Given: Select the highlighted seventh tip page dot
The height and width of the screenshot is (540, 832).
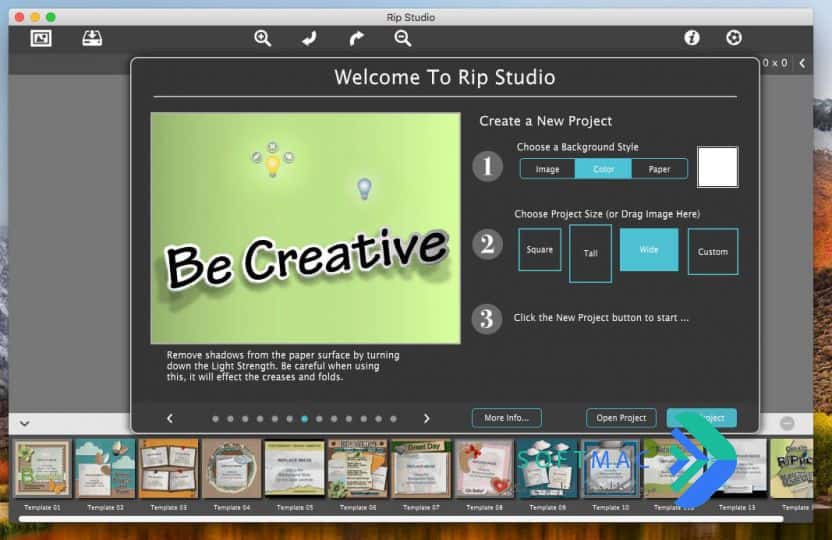Looking at the screenshot, I should click(305, 419).
